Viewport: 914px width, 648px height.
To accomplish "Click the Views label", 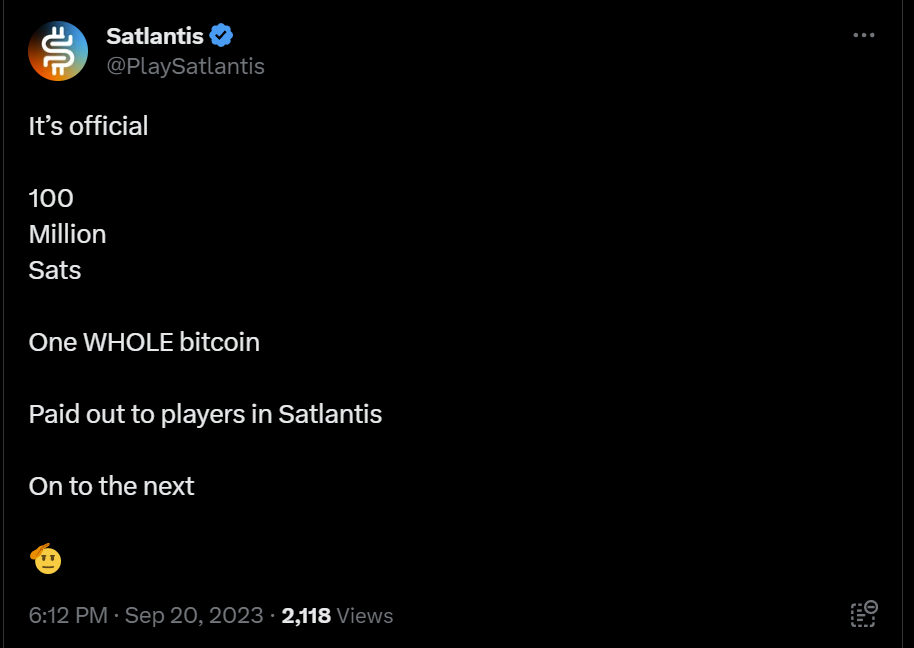I will (x=365, y=616).
